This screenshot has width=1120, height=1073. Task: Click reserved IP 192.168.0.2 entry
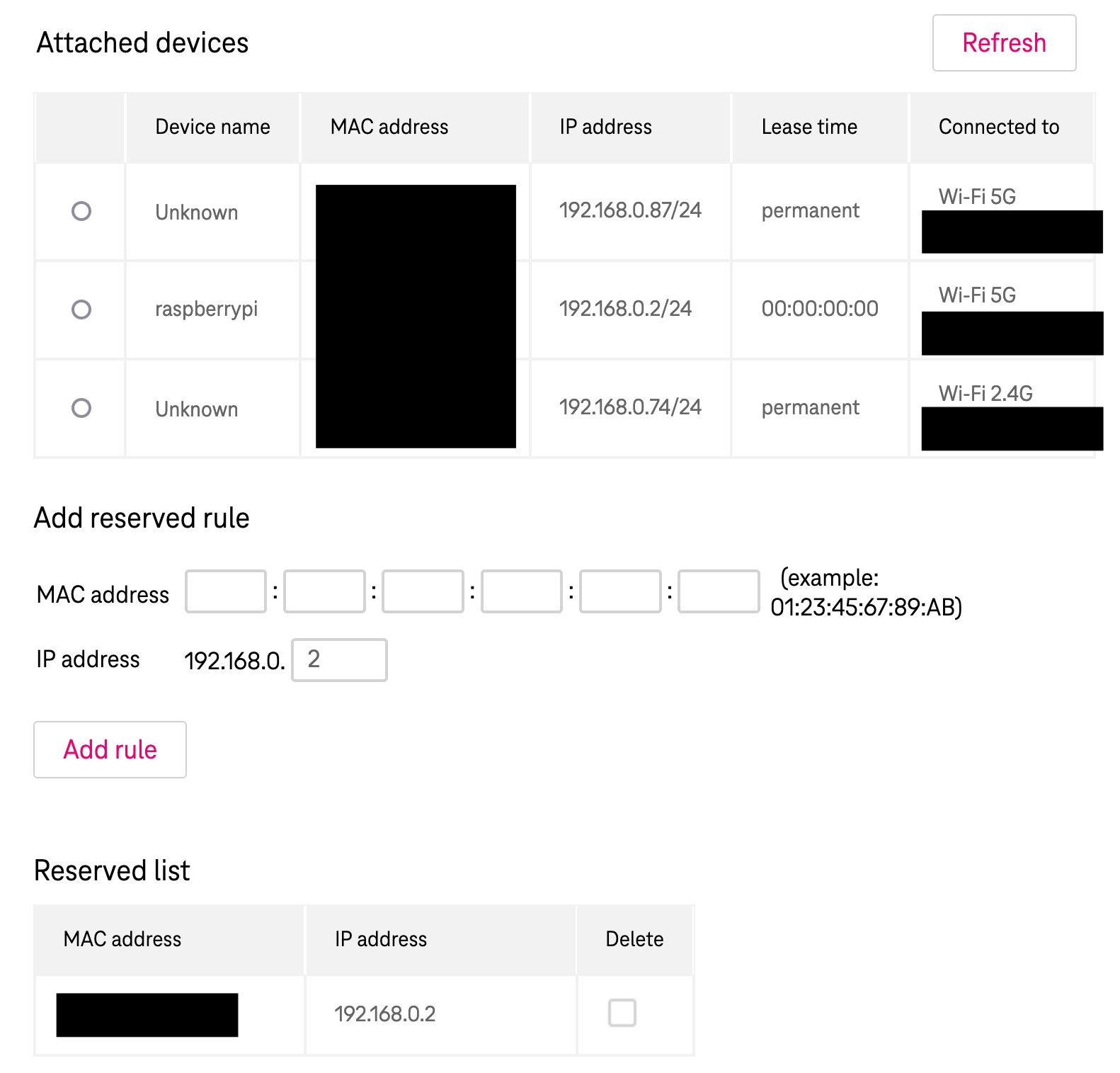pos(384,1014)
